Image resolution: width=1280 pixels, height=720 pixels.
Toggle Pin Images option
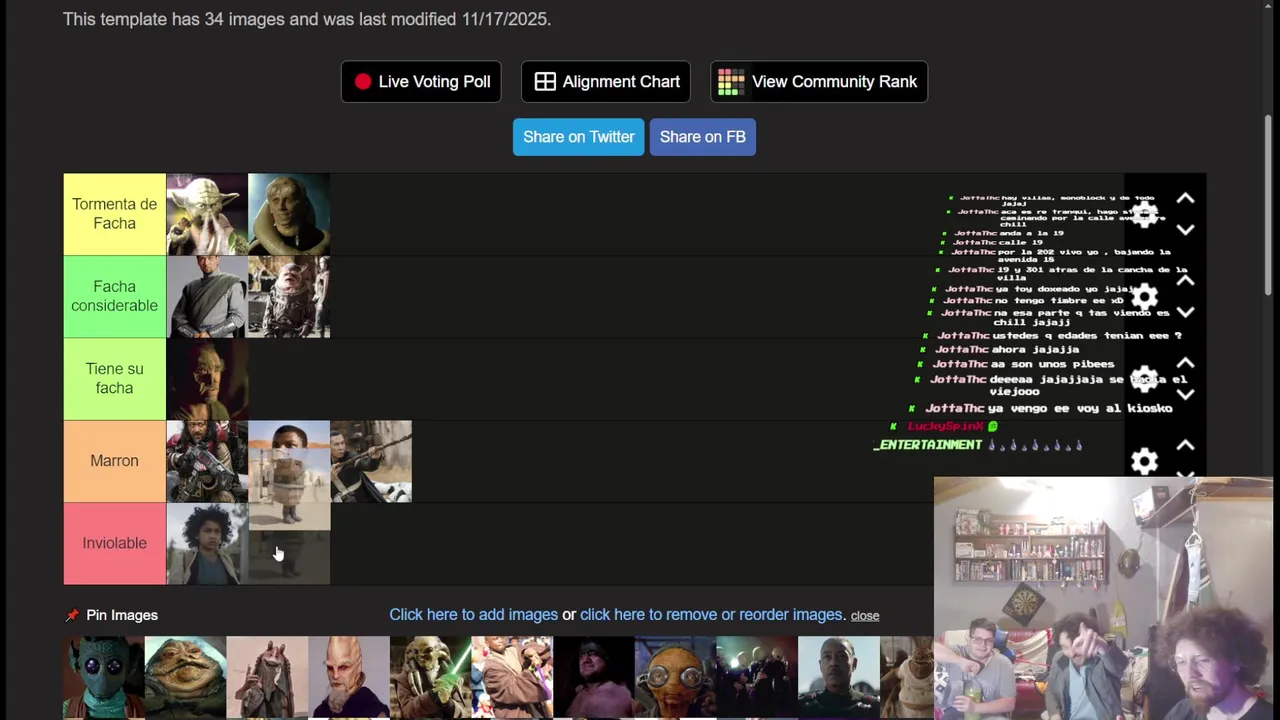[111, 615]
